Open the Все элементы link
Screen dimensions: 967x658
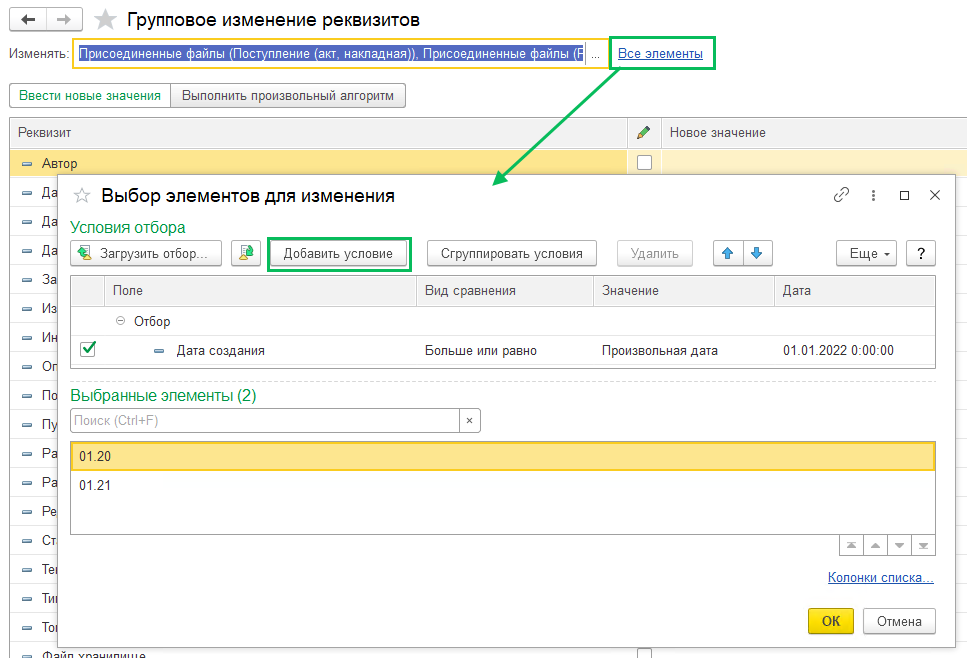point(660,54)
